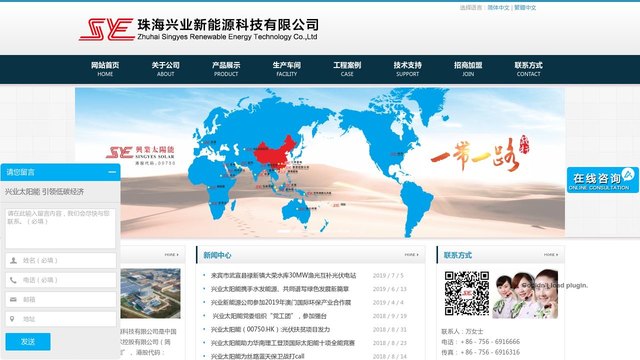Open 联系方式 CONTACT menu item
The width and height of the screenshot is (640, 360).
click(x=528, y=69)
